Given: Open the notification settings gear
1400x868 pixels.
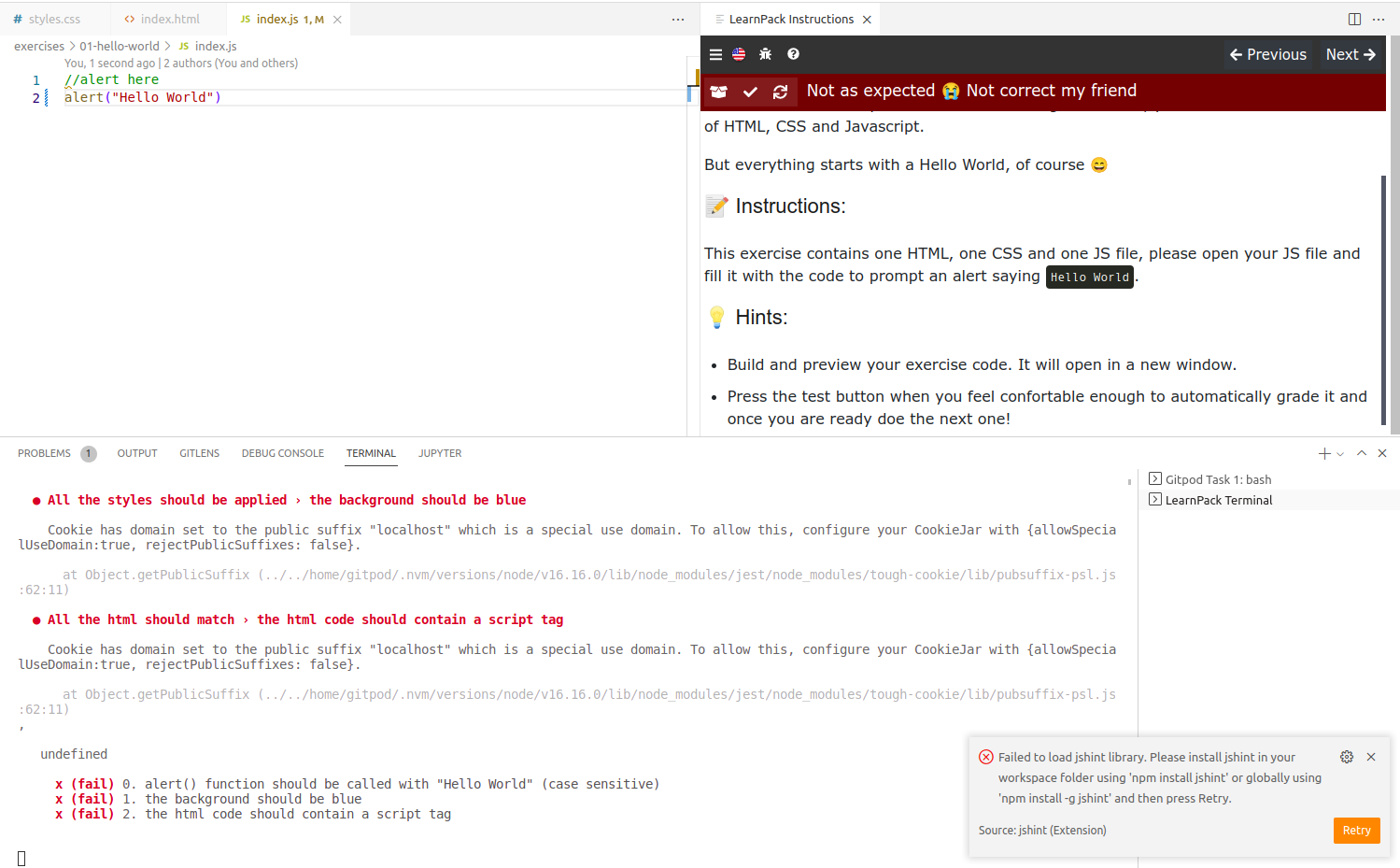Looking at the screenshot, I should [x=1346, y=757].
